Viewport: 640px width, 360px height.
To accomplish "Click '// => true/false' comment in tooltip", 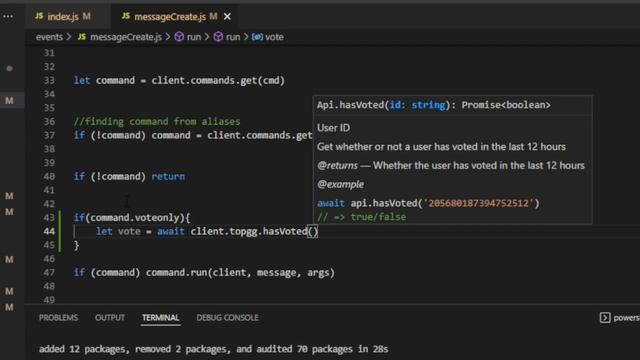I will [362, 217].
